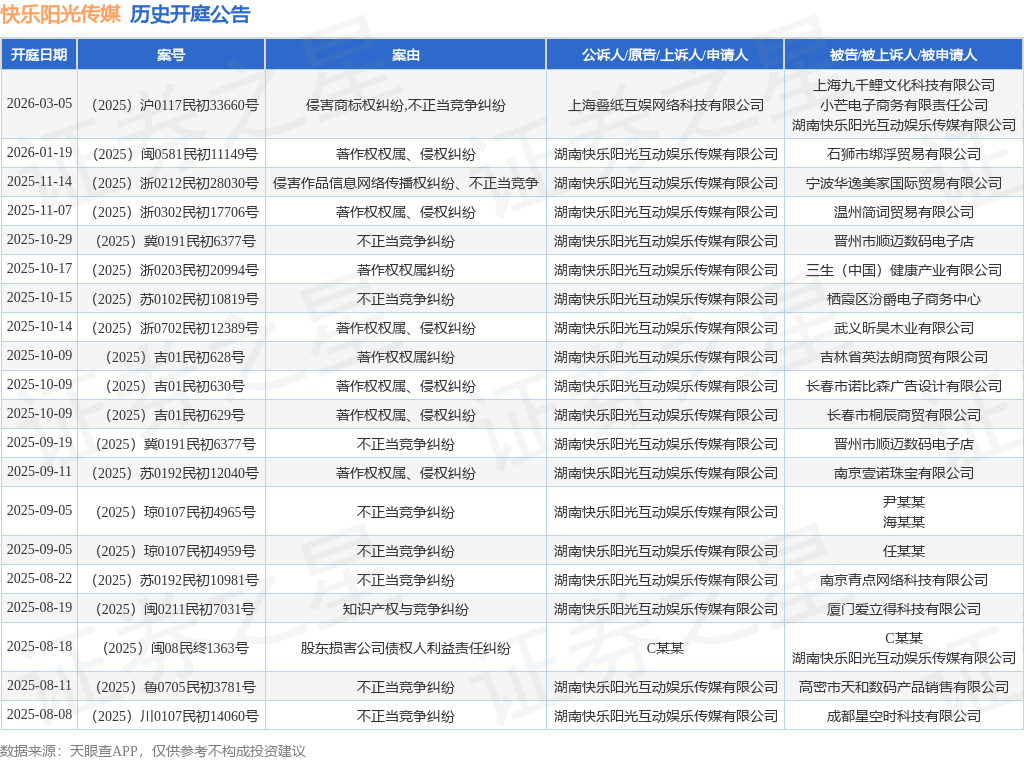Select case number (2025)琼0107民初4965号
The image size is (1024, 760).
pos(172,513)
